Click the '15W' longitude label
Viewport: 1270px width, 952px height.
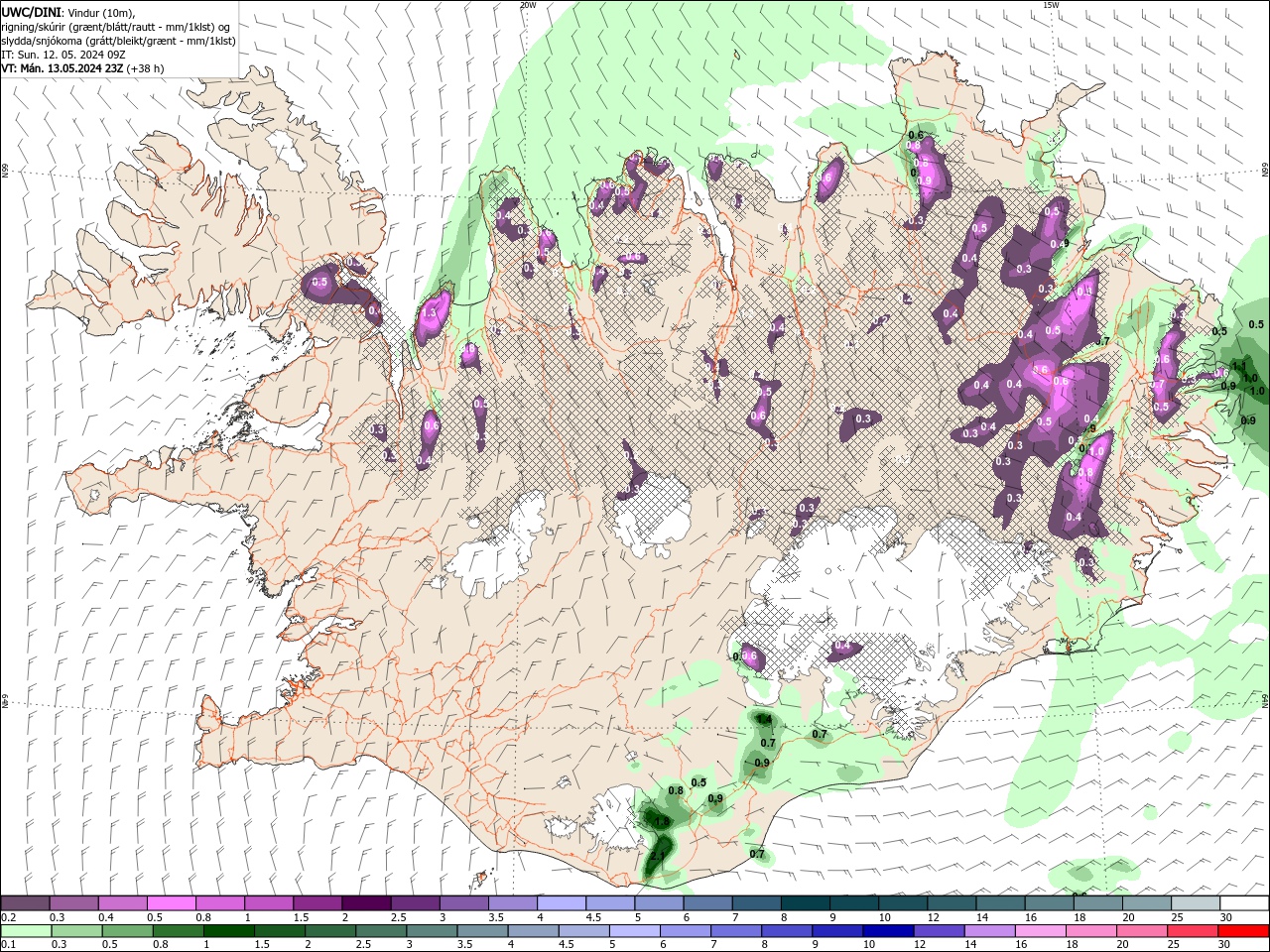1051,4
